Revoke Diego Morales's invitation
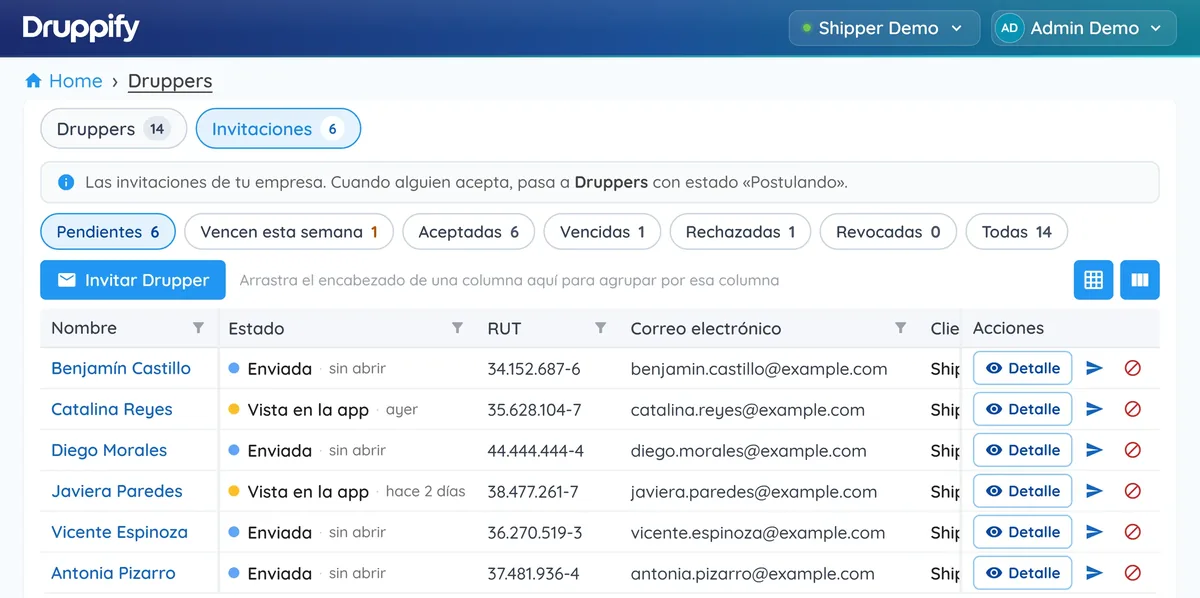 1133,450
